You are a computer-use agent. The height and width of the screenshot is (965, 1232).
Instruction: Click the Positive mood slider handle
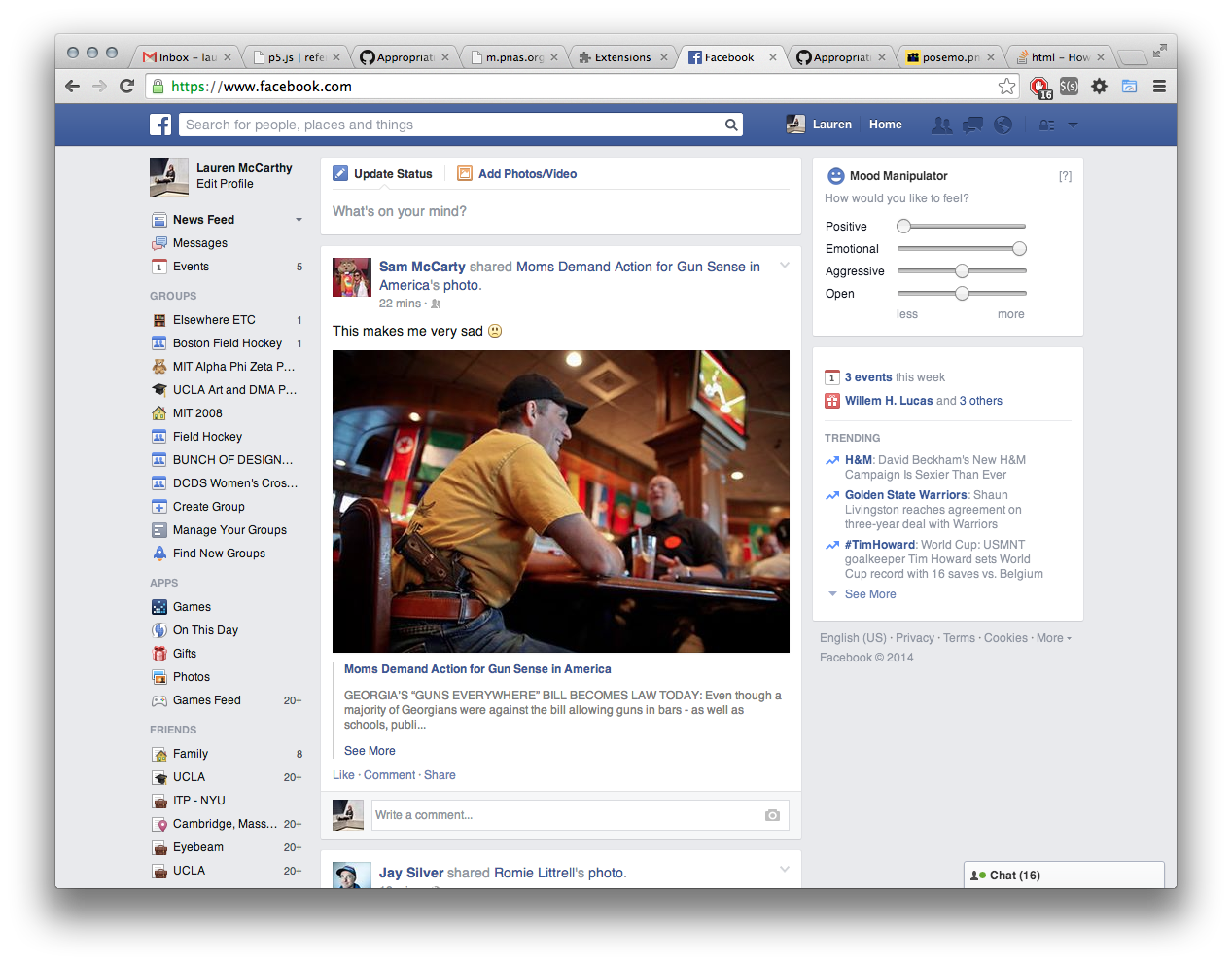[904, 227]
